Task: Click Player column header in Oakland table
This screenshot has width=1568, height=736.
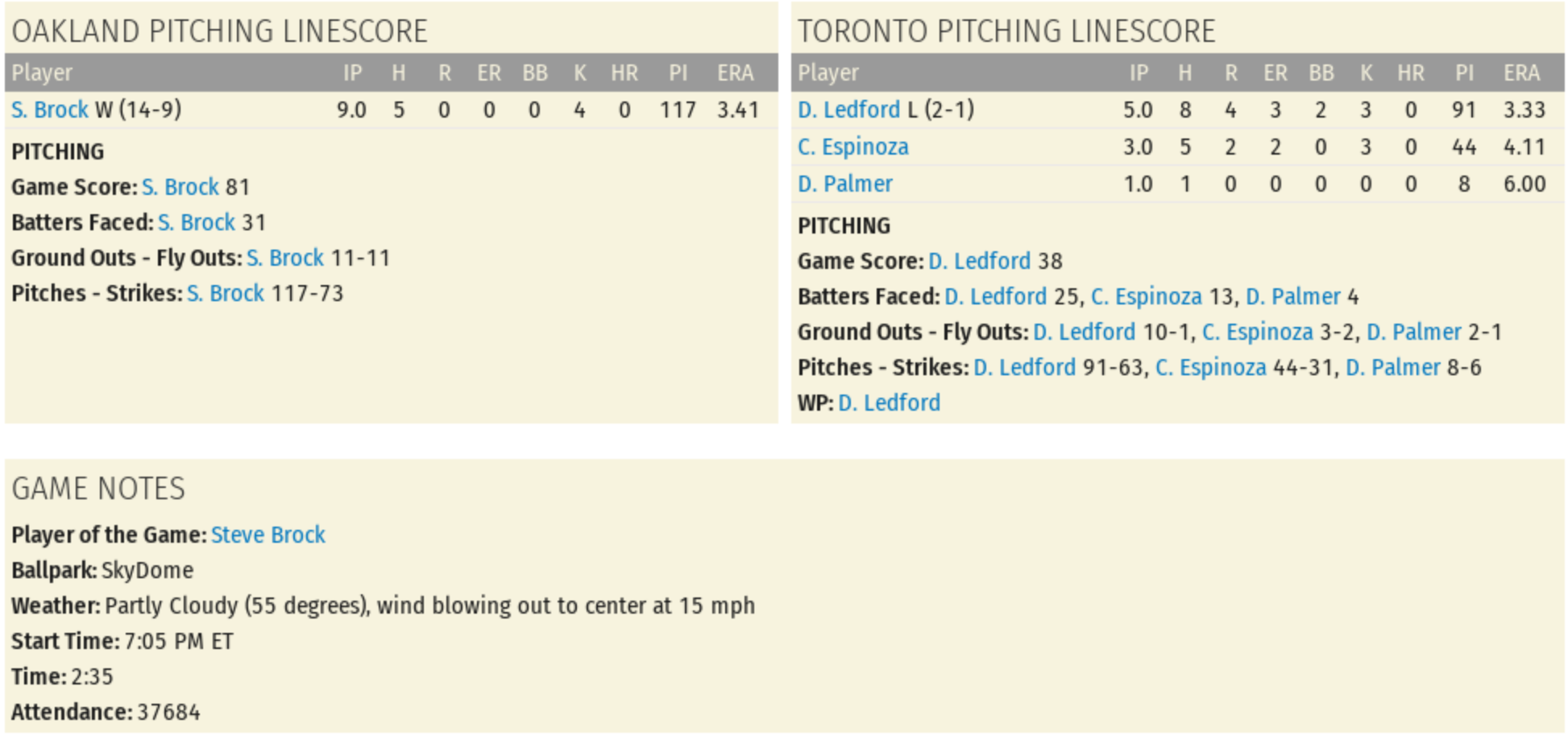Action: [x=42, y=73]
